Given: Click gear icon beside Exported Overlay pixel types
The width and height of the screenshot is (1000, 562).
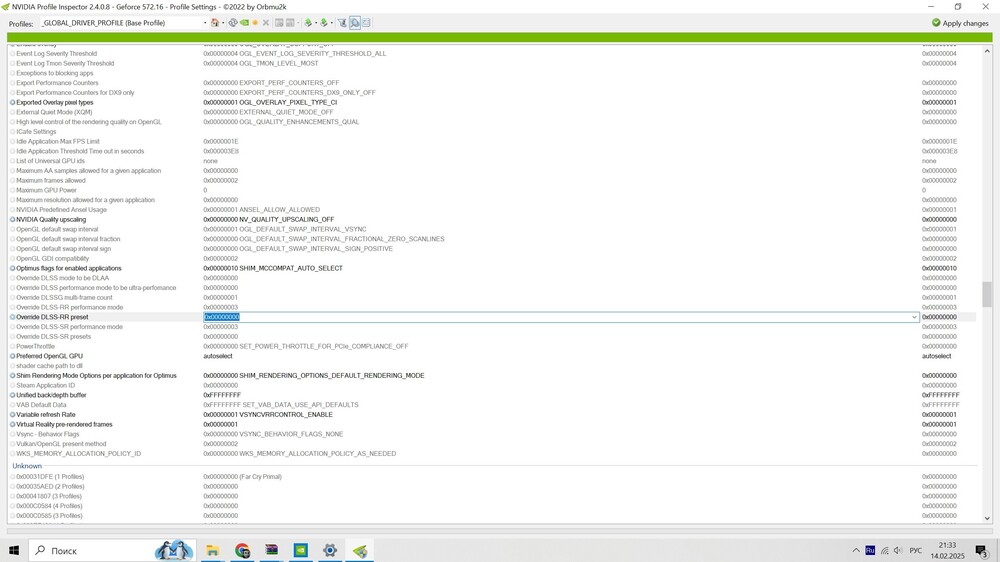Looking at the screenshot, I should (x=12, y=102).
